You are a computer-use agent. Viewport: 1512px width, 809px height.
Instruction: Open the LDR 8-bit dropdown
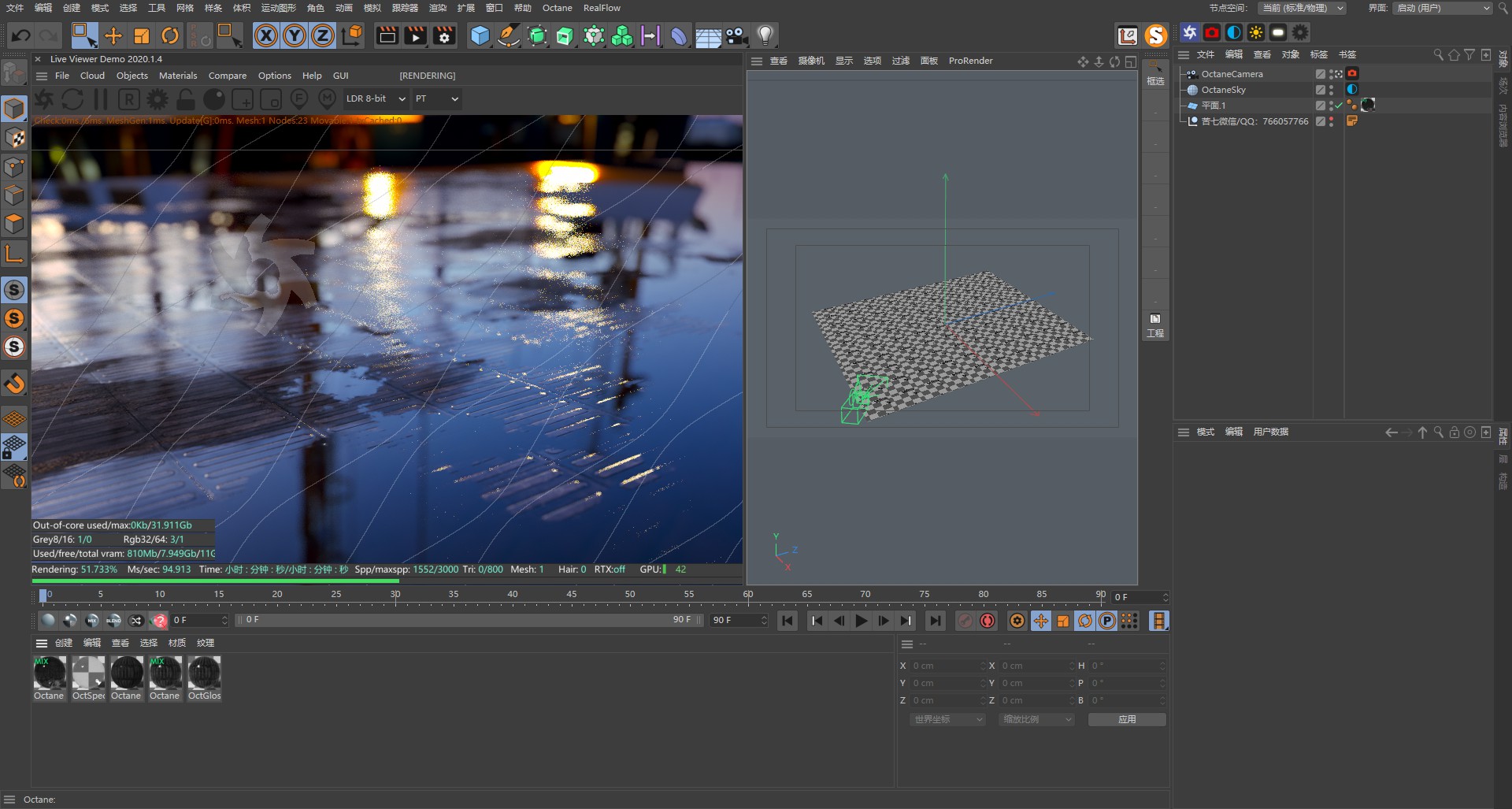[x=376, y=99]
